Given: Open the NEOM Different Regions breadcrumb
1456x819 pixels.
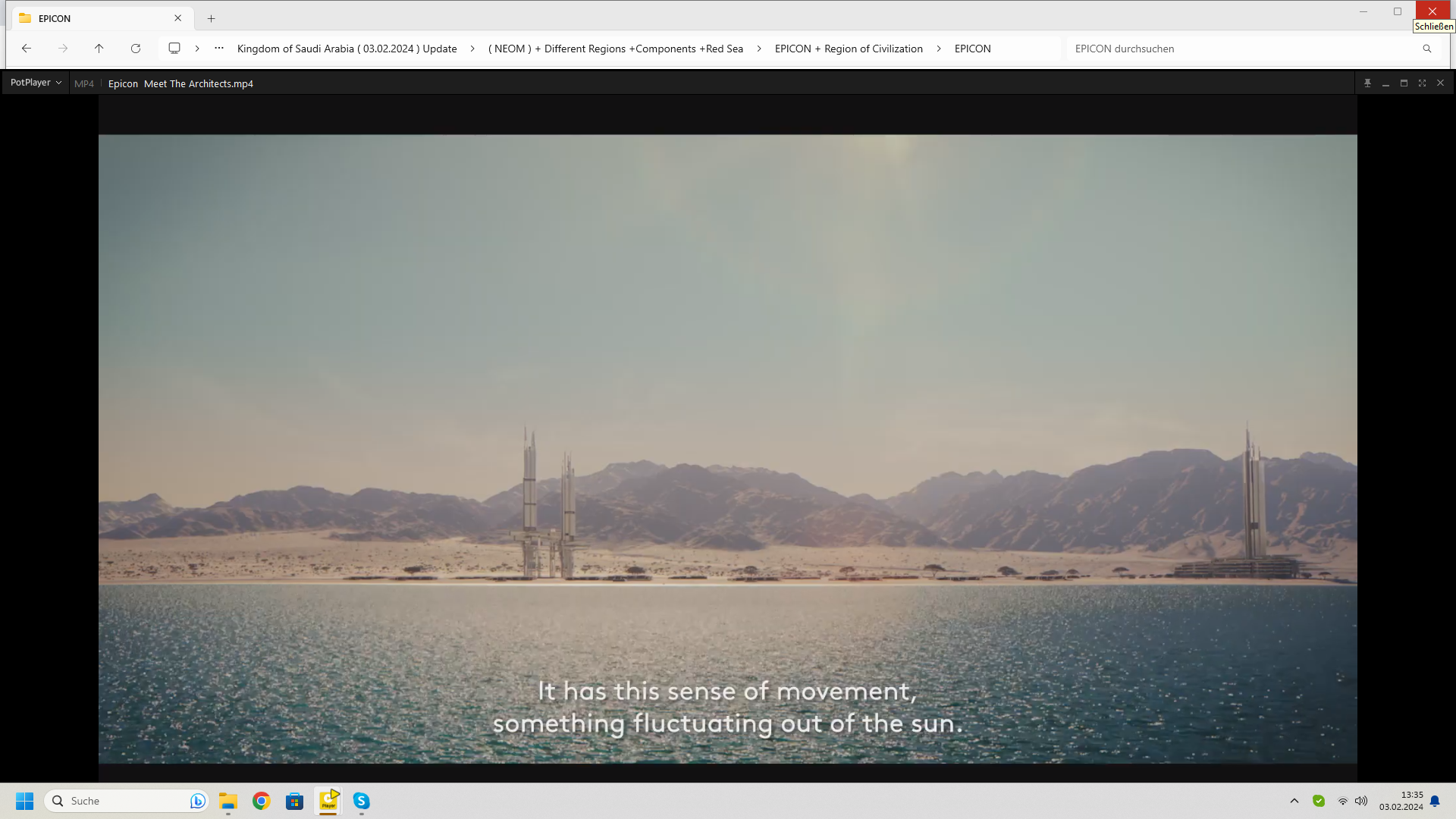Looking at the screenshot, I should pyautogui.click(x=616, y=49).
